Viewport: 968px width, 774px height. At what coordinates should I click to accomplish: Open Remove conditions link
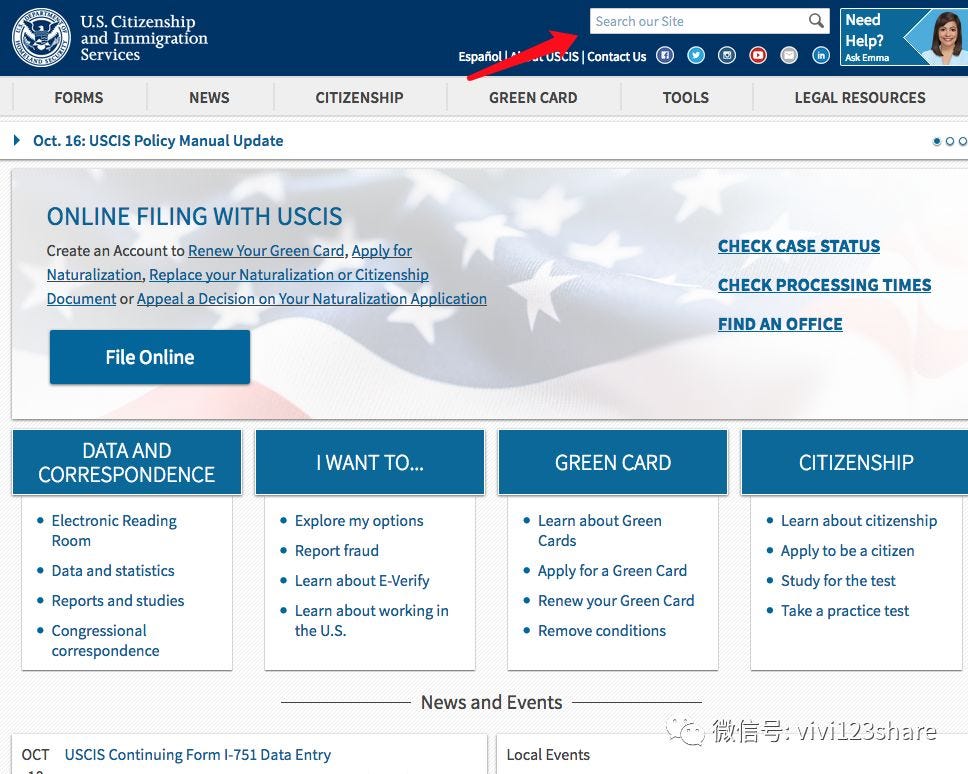[602, 631]
